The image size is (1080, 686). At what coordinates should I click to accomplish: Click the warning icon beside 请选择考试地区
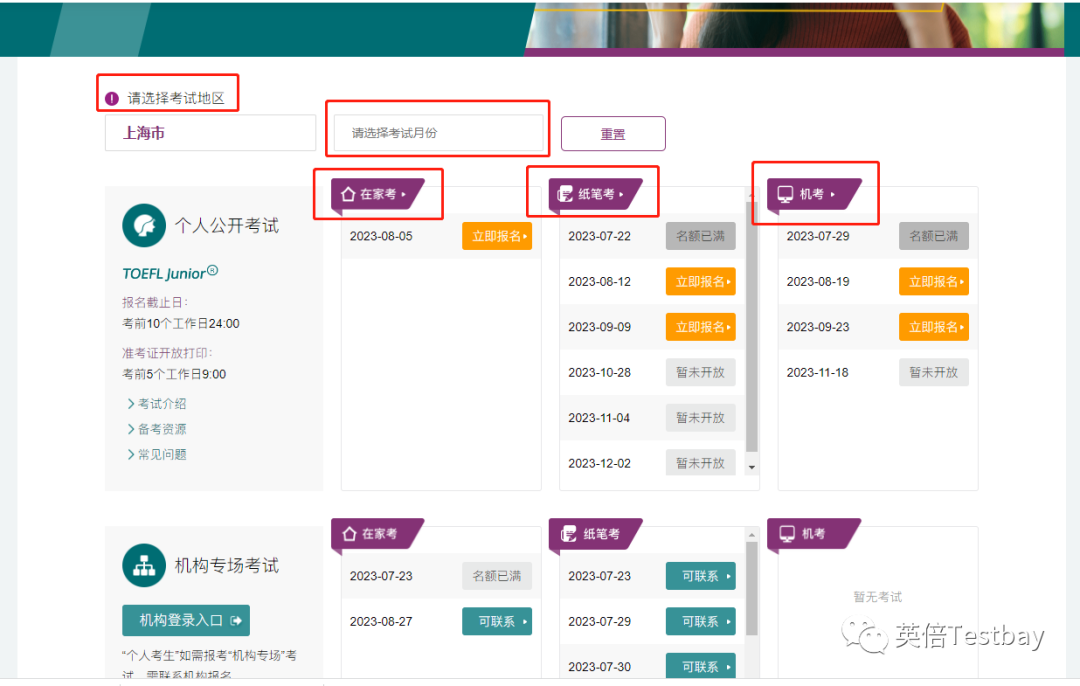click(112, 98)
